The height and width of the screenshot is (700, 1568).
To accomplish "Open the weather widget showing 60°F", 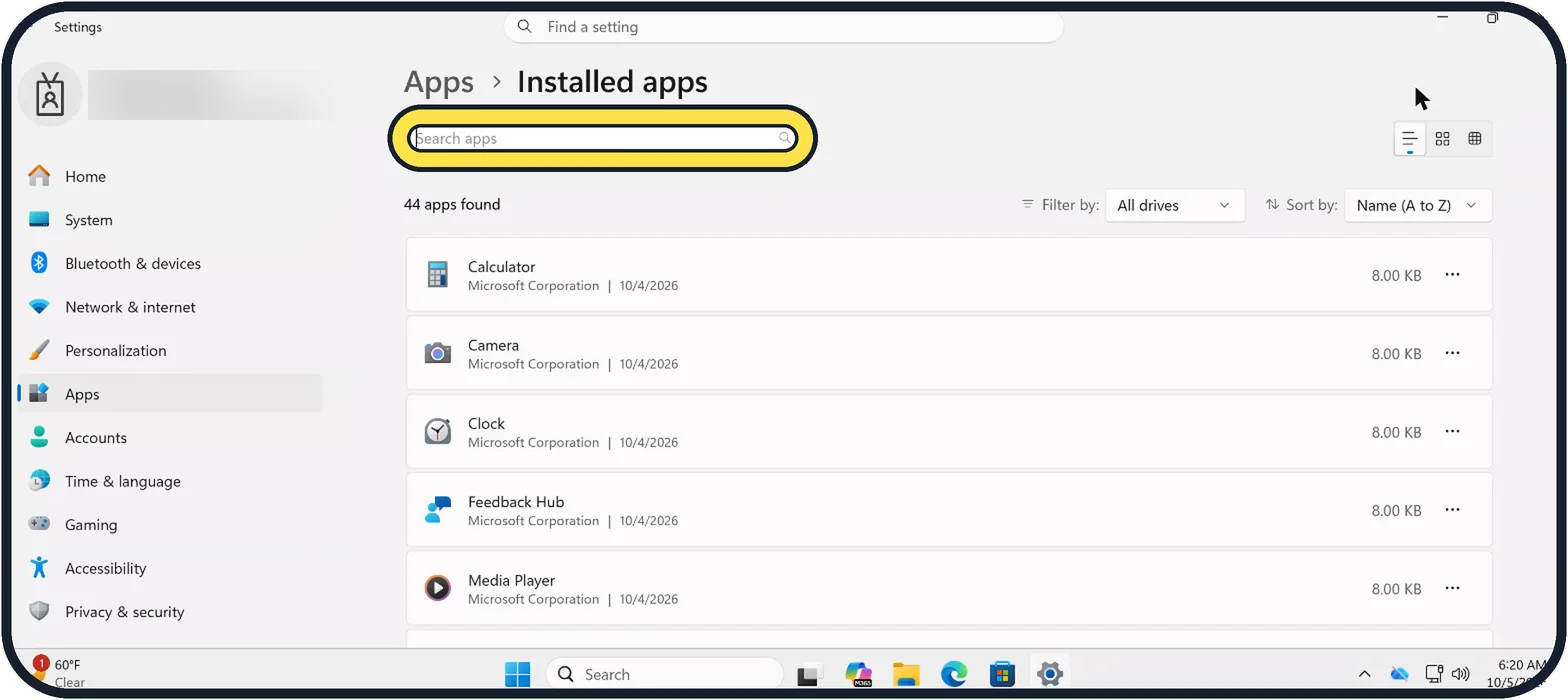I will [x=60, y=673].
